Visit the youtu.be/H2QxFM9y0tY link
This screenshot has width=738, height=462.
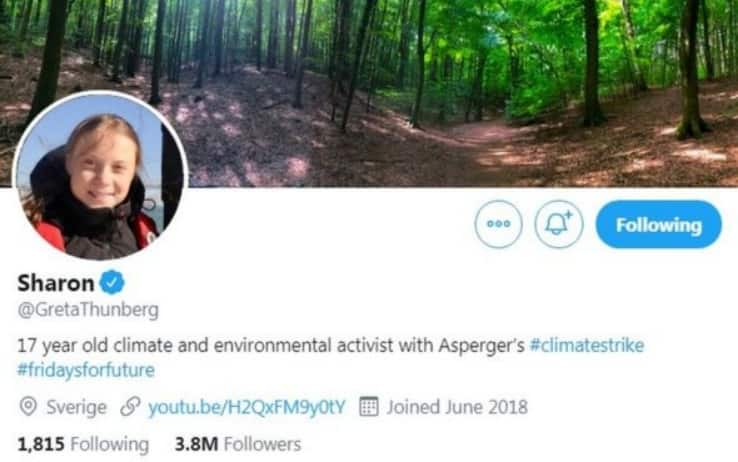coord(246,407)
